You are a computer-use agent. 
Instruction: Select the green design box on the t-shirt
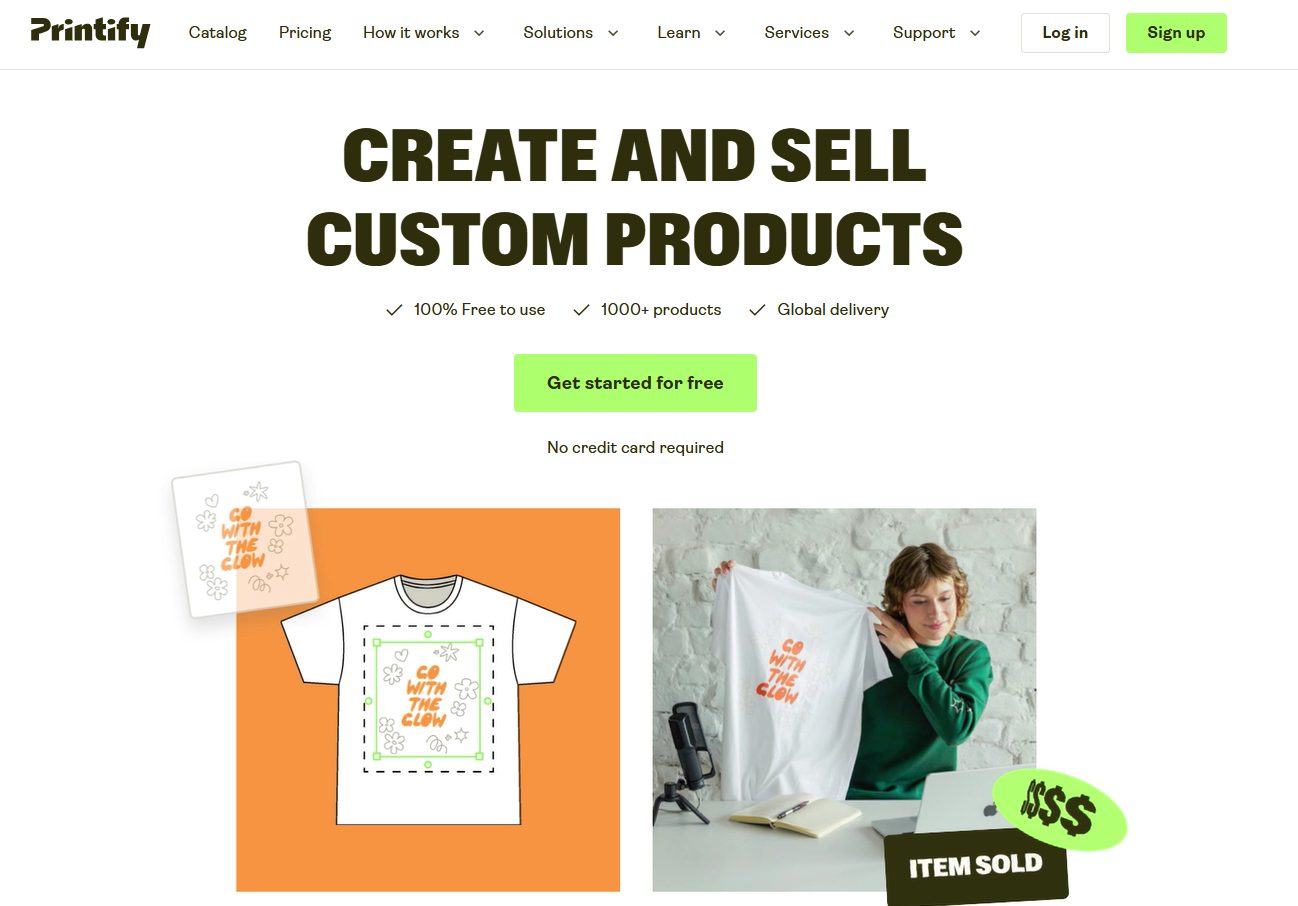click(428, 697)
